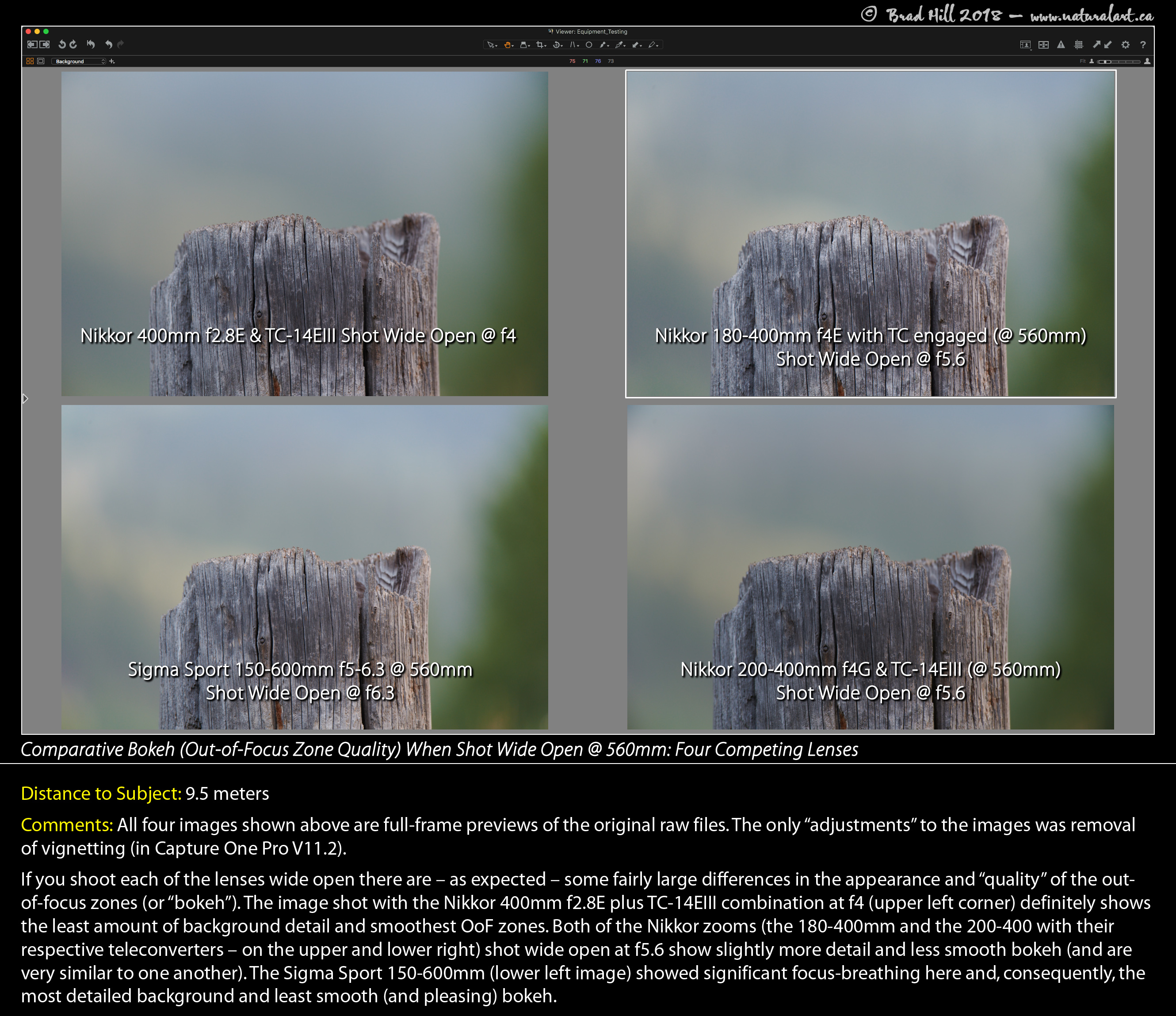Click the small person zoom-out icon
Screen dimensions: 1176x1016
point(1091,61)
